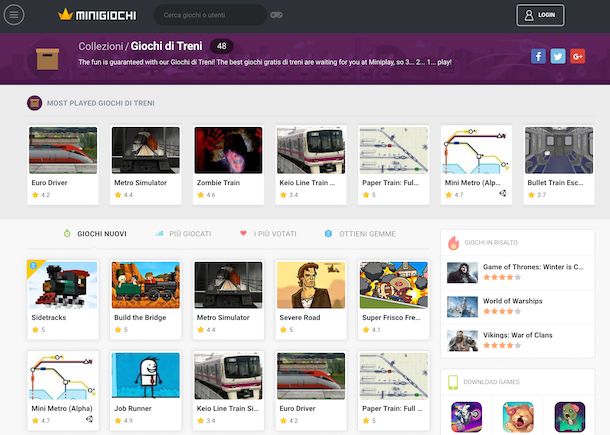Click the user icon inside Login button

529,15
